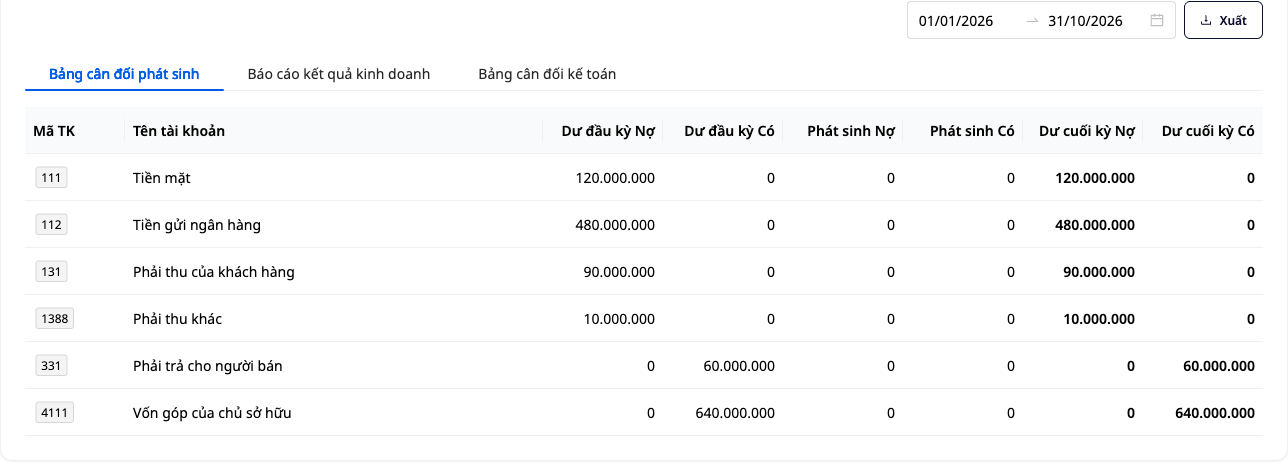Click the Xuất export button
1288x464 pixels.
click(x=1223, y=20)
